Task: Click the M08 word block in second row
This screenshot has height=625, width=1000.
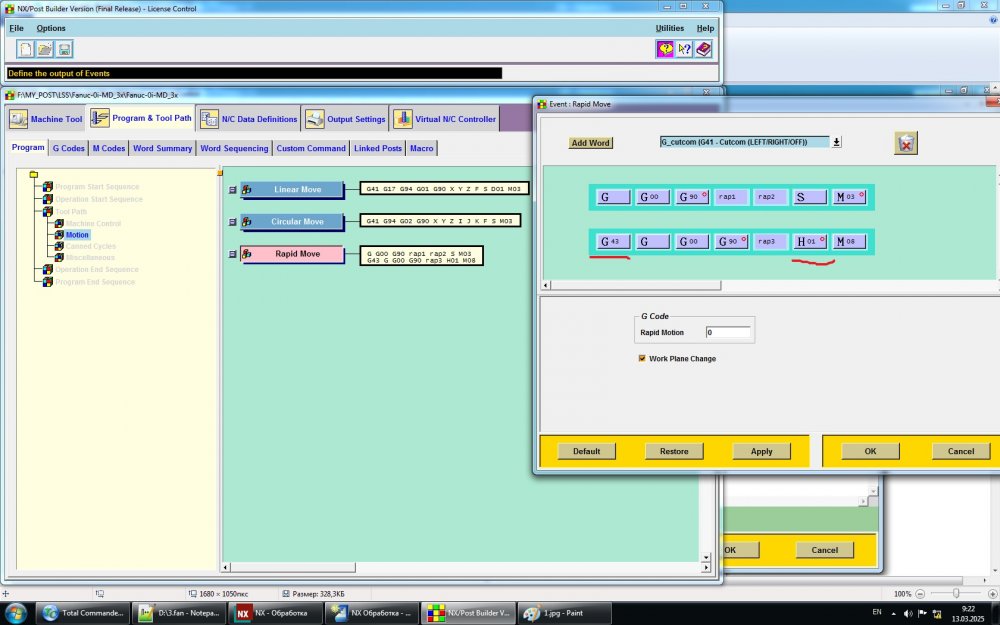Action: click(849, 242)
